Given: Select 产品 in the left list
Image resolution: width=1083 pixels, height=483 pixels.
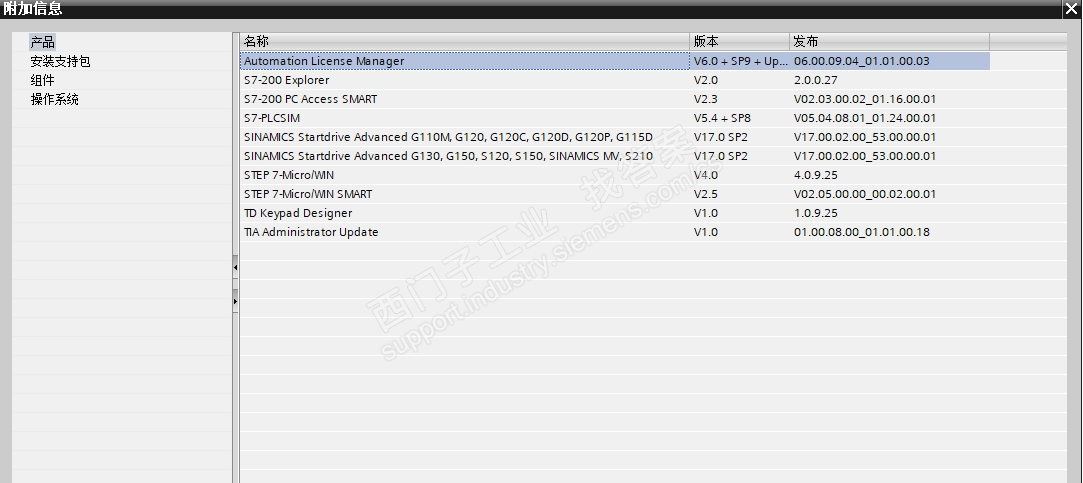Looking at the screenshot, I should (x=42, y=42).
